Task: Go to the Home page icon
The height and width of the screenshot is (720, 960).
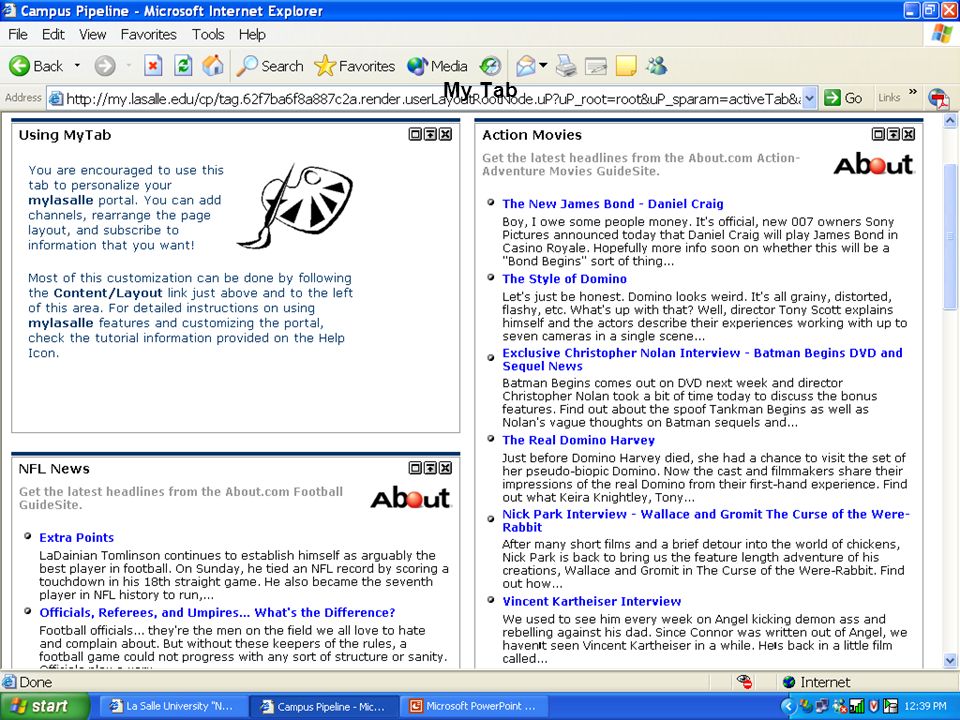Action: (213, 66)
